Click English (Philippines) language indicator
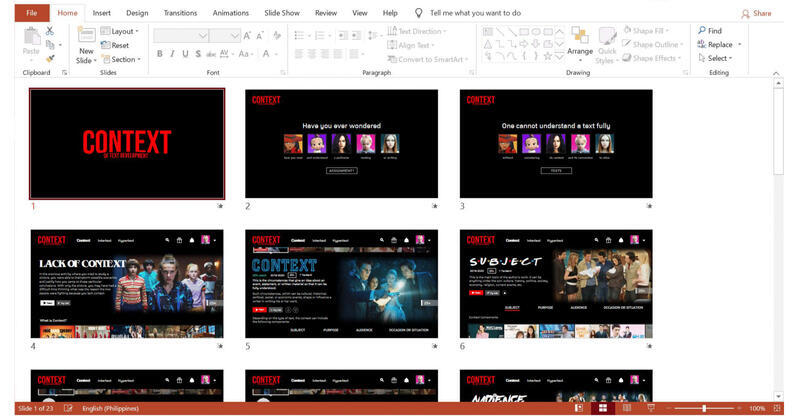The height and width of the screenshot is (420, 798). 110,408
